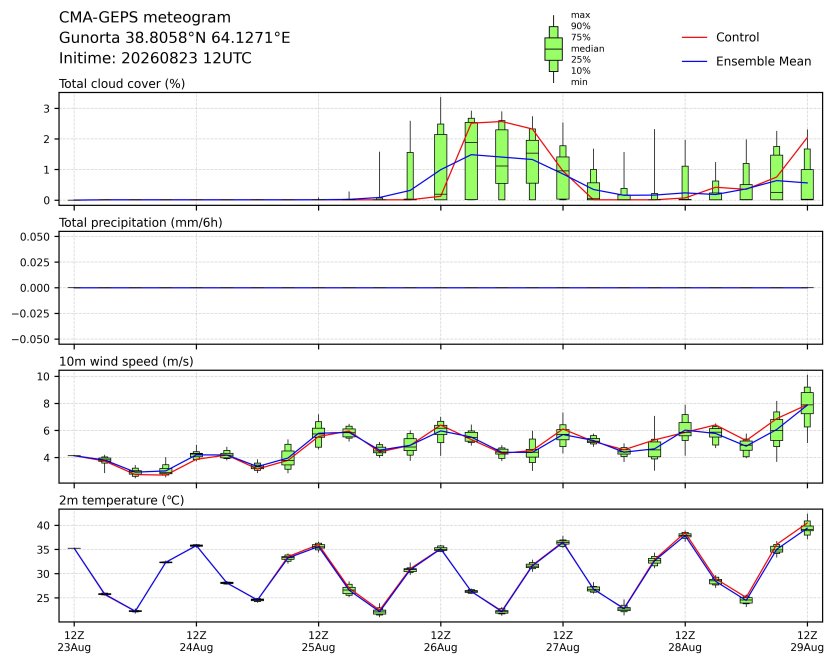Click the '12Z 23Aug' x-axis label
The height and width of the screenshot is (664, 835).
point(74,642)
